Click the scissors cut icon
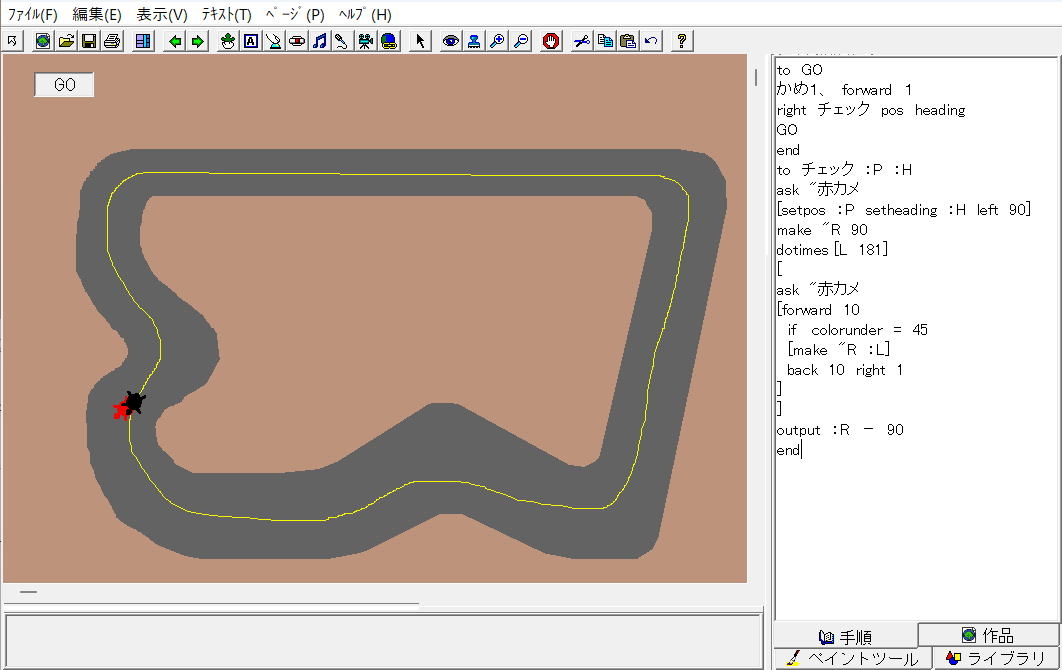The image size is (1062, 670). click(x=582, y=41)
